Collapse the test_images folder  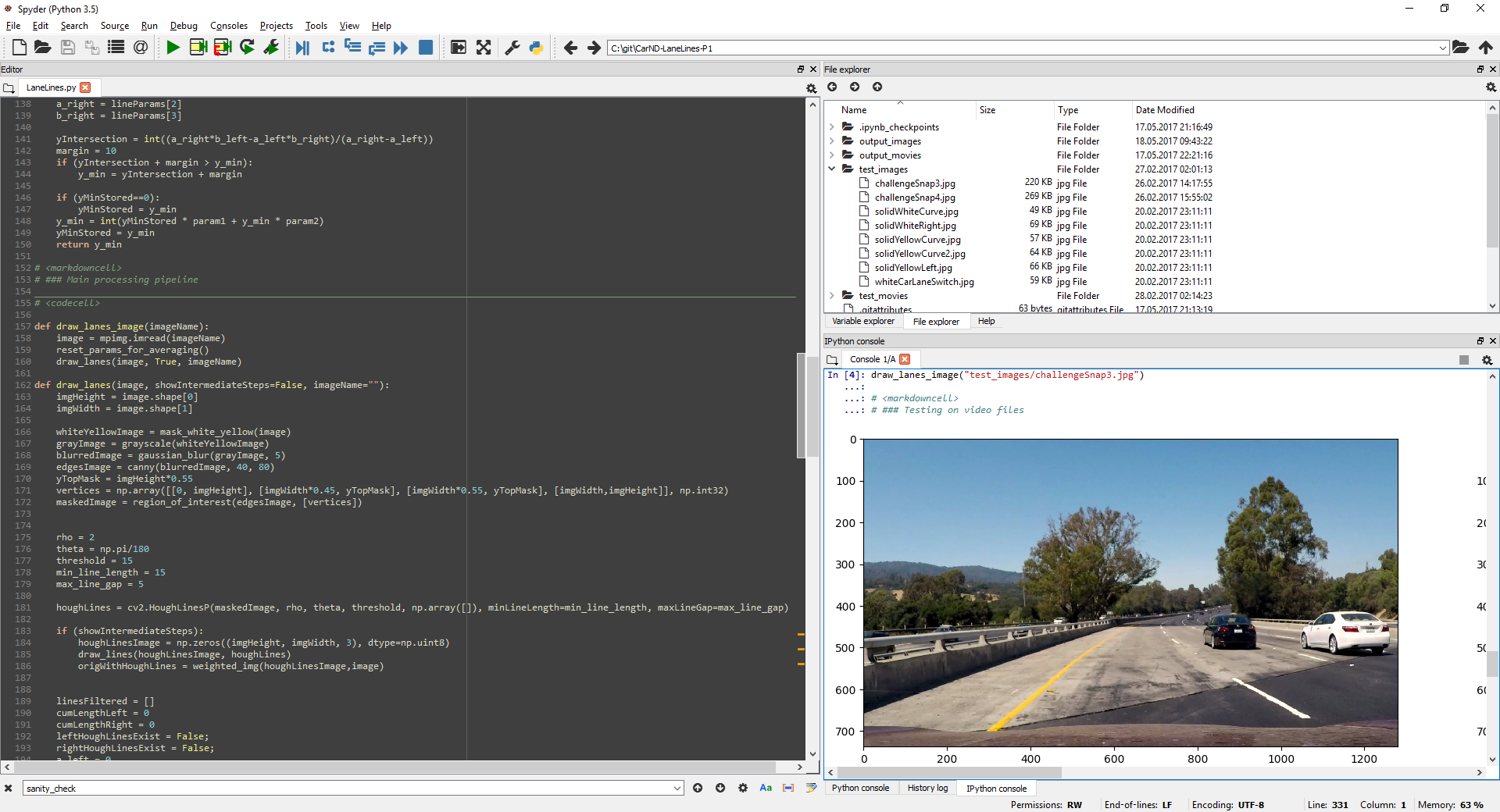832,169
